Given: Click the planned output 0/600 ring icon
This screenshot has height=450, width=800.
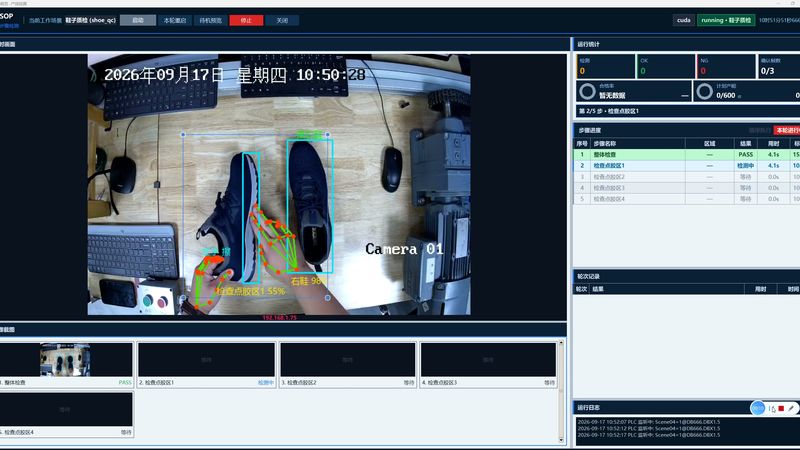Looking at the screenshot, I should [705, 92].
